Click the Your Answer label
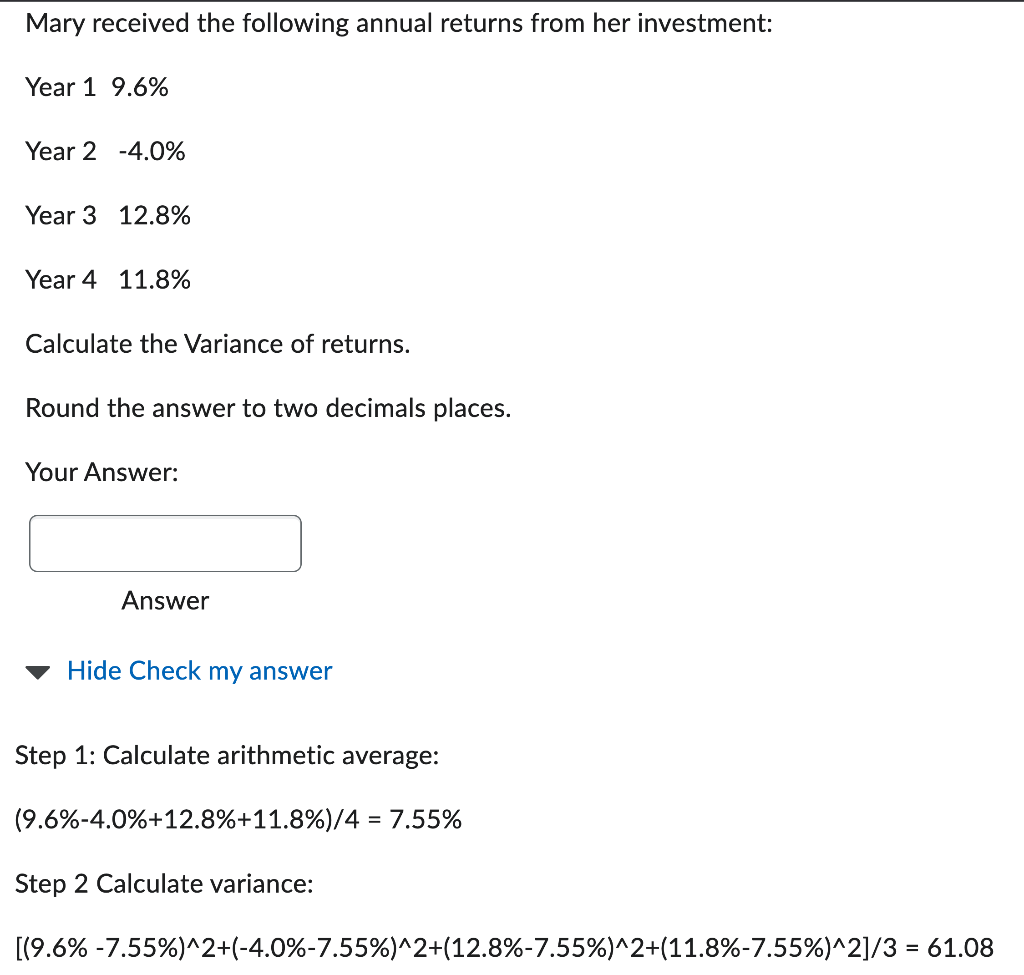1024x975 pixels. (x=99, y=472)
